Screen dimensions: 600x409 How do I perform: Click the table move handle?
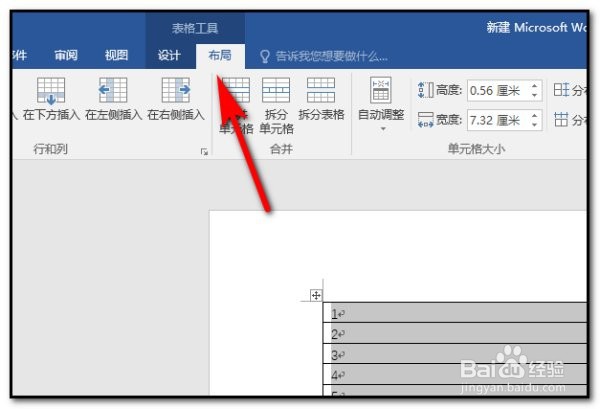click(x=316, y=295)
